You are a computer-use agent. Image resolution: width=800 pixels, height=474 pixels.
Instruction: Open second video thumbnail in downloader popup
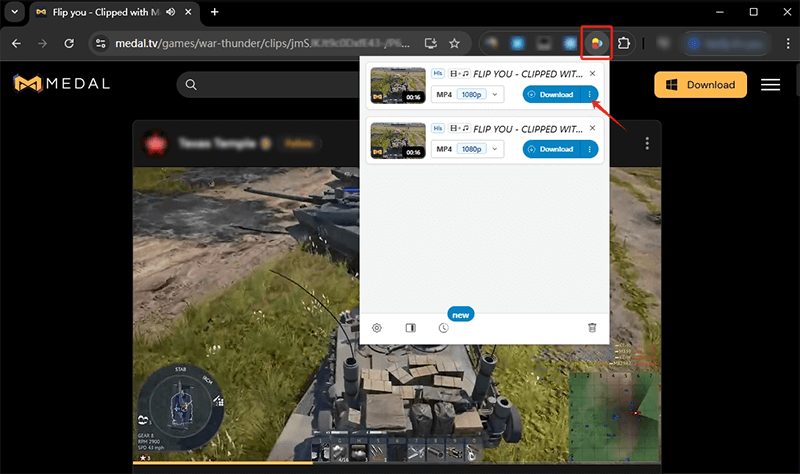click(398, 140)
